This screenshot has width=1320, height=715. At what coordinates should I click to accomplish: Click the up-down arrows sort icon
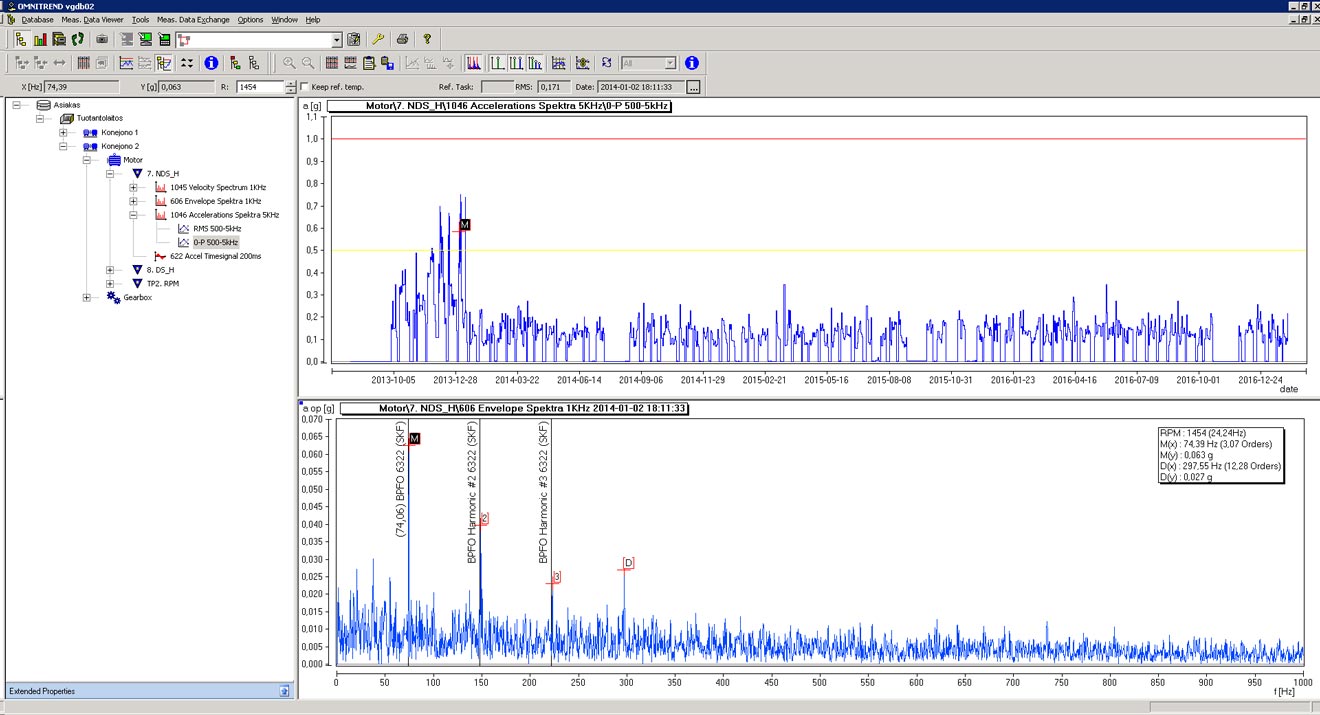(x=187, y=63)
